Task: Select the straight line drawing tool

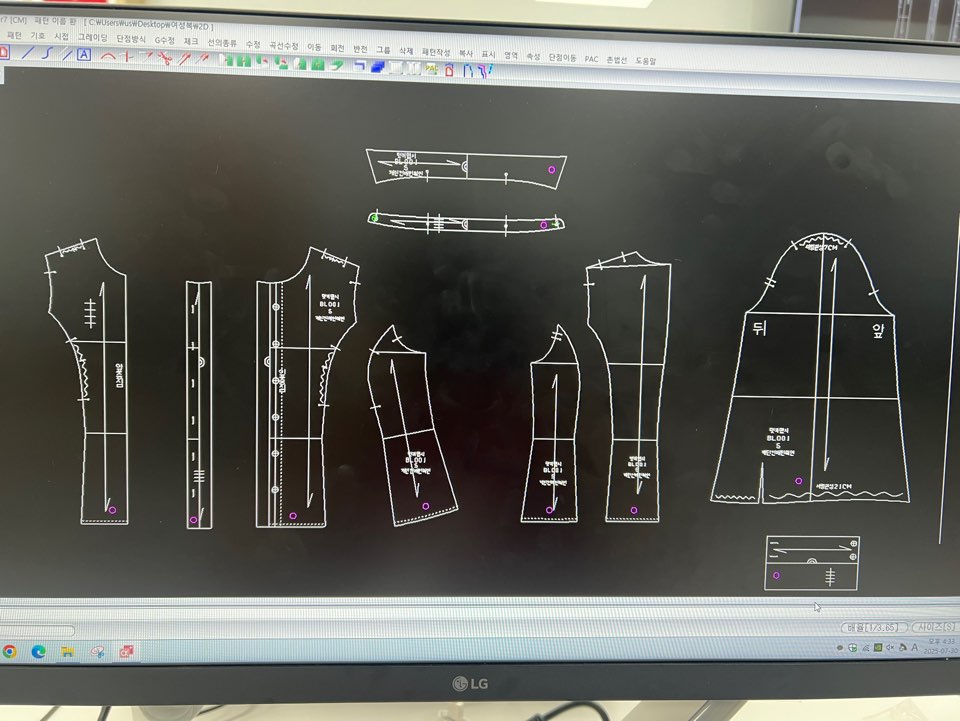Action: tap(28, 53)
